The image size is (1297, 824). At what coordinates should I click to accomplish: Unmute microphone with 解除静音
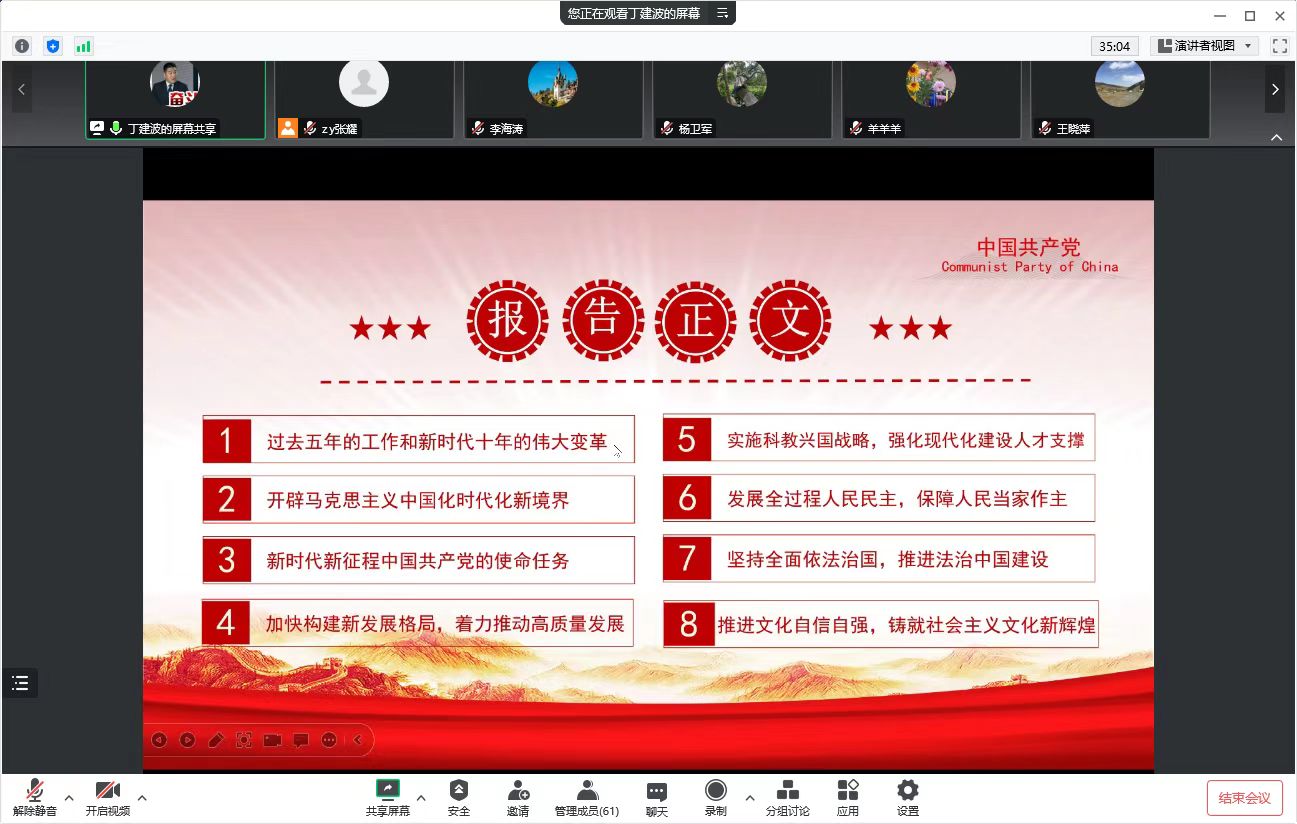pos(35,797)
